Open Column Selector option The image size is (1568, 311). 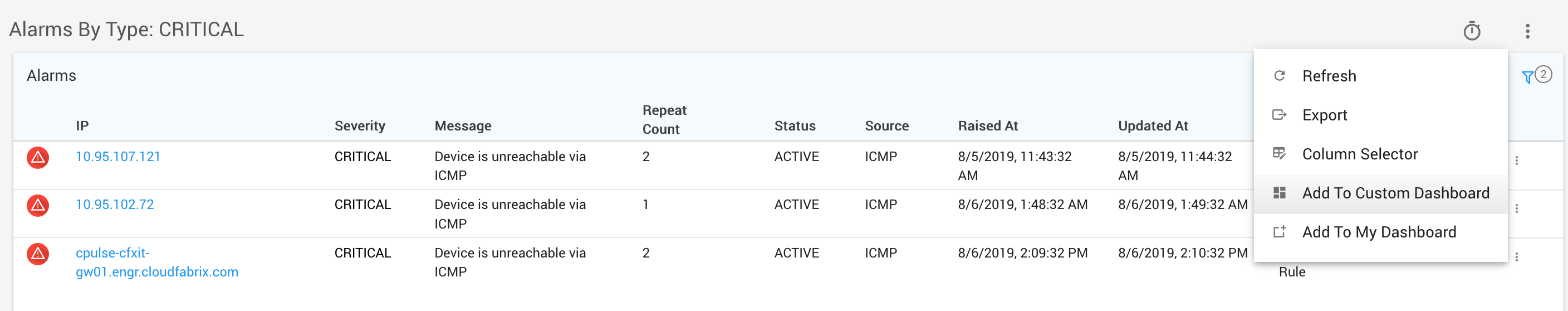point(1359,154)
